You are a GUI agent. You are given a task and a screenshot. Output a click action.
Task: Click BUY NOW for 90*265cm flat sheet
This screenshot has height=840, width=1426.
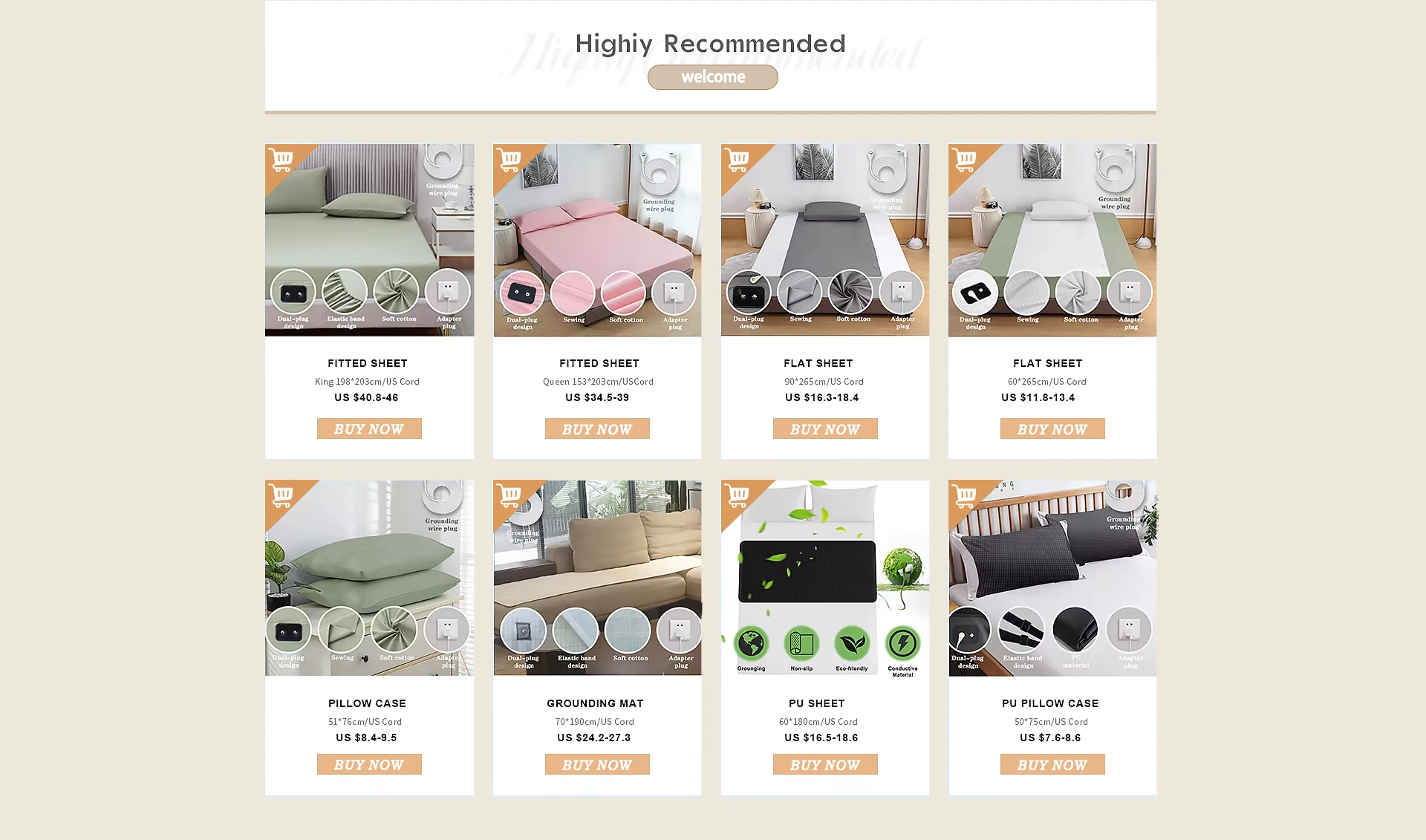pos(825,429)
